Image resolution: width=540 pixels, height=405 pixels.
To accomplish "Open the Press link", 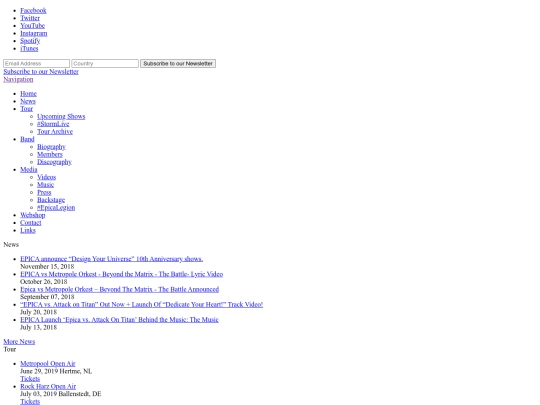I will point(44,192).
